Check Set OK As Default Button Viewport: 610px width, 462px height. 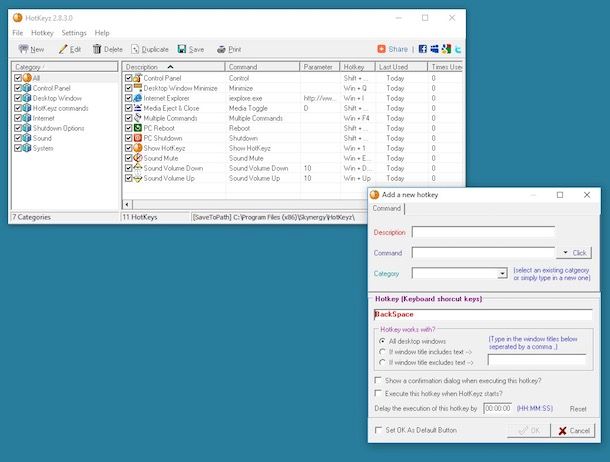pos(378,430)
